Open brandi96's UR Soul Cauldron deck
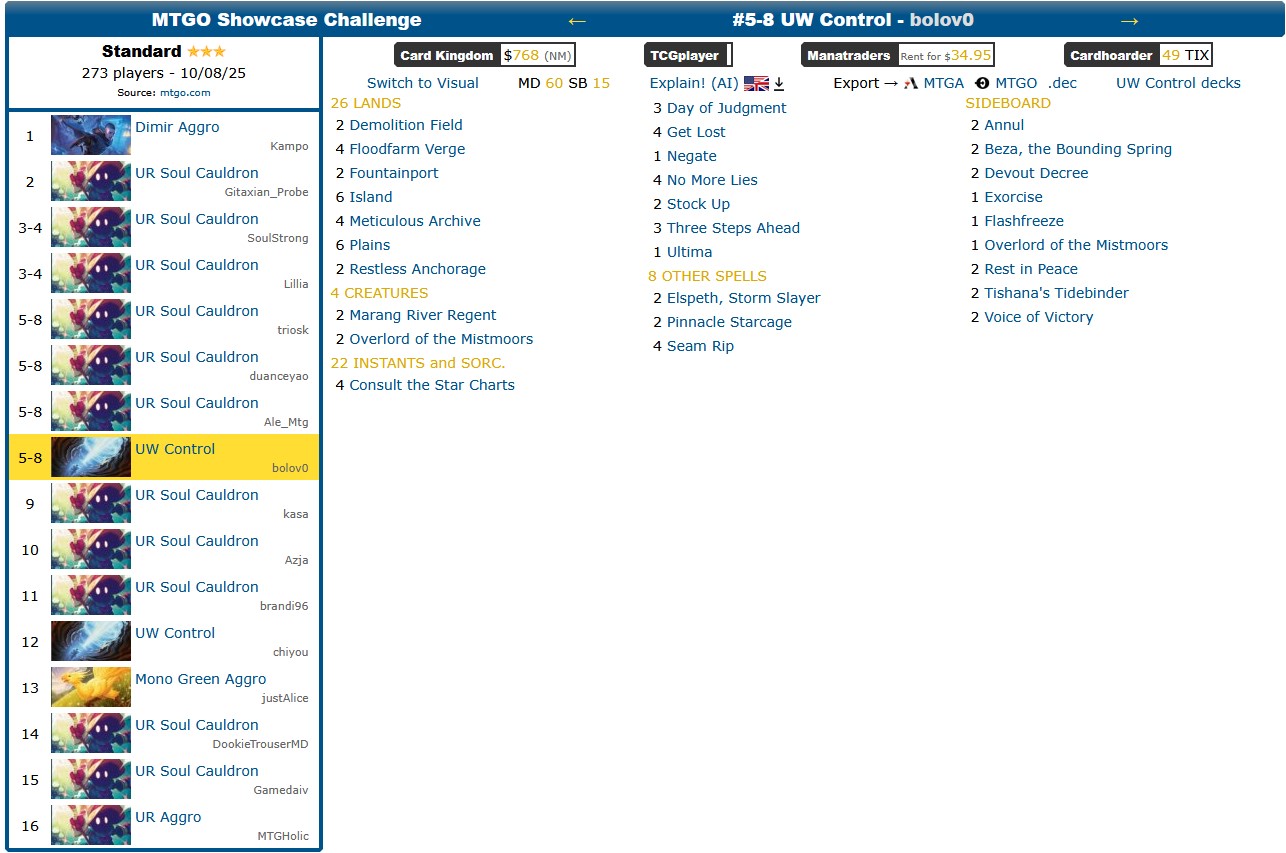1286x853 pixels. click(x=197, y=587)
